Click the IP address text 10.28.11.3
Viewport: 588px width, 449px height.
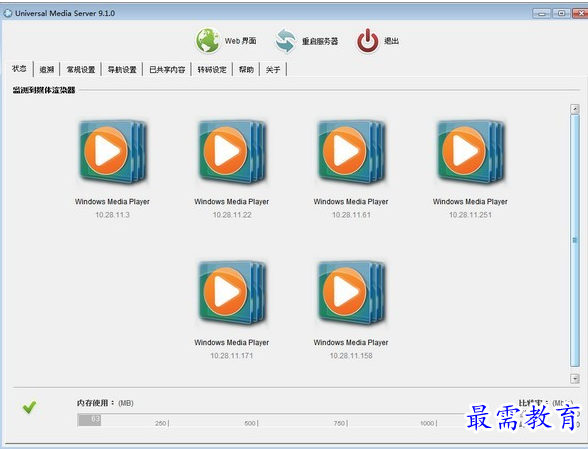(112, 215)
